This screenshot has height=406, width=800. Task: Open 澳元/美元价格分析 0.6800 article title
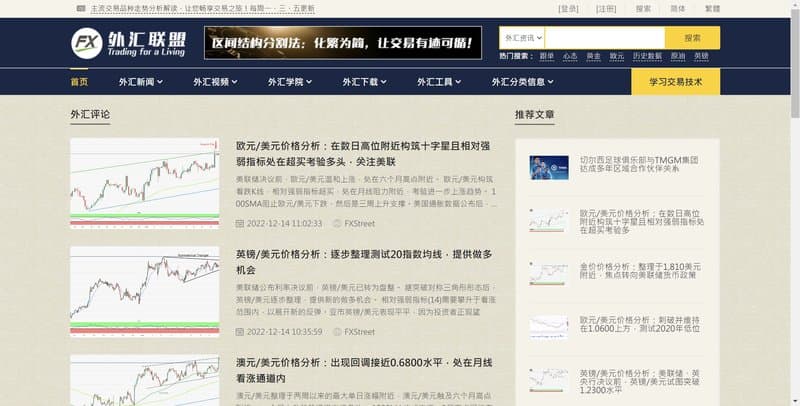(x=364, y=370)
